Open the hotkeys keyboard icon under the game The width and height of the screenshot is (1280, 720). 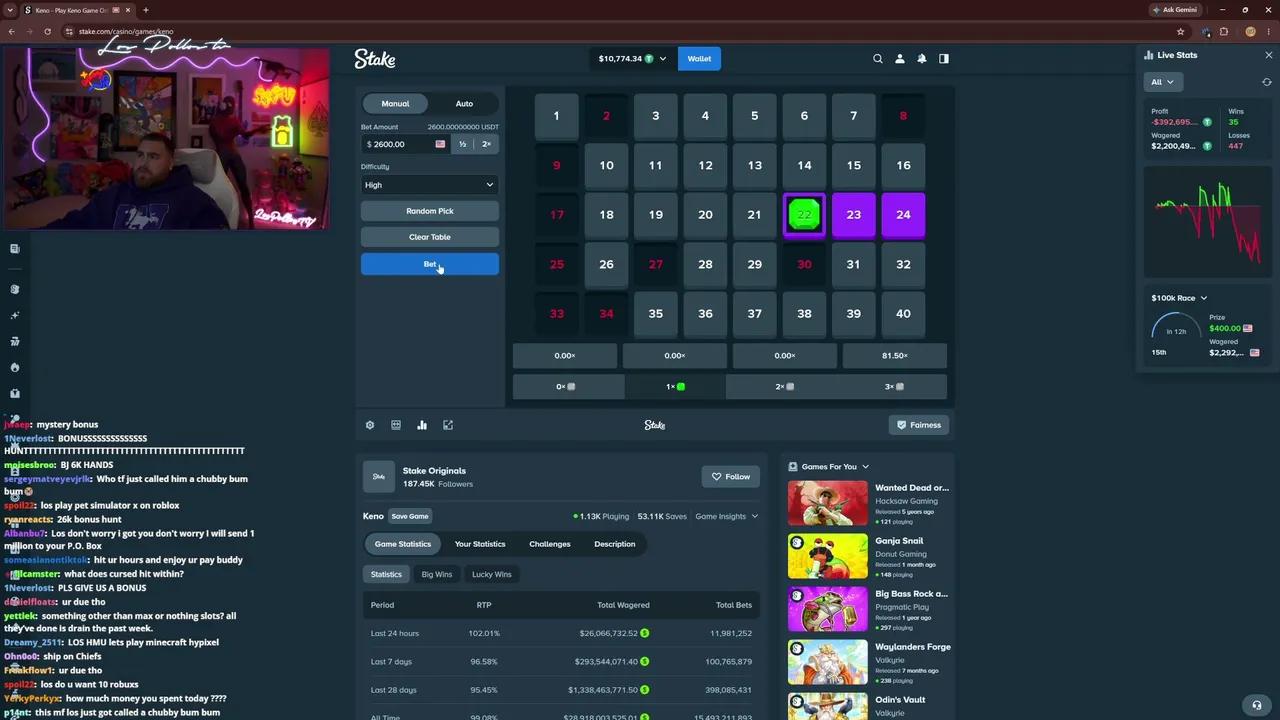[396, 425]
